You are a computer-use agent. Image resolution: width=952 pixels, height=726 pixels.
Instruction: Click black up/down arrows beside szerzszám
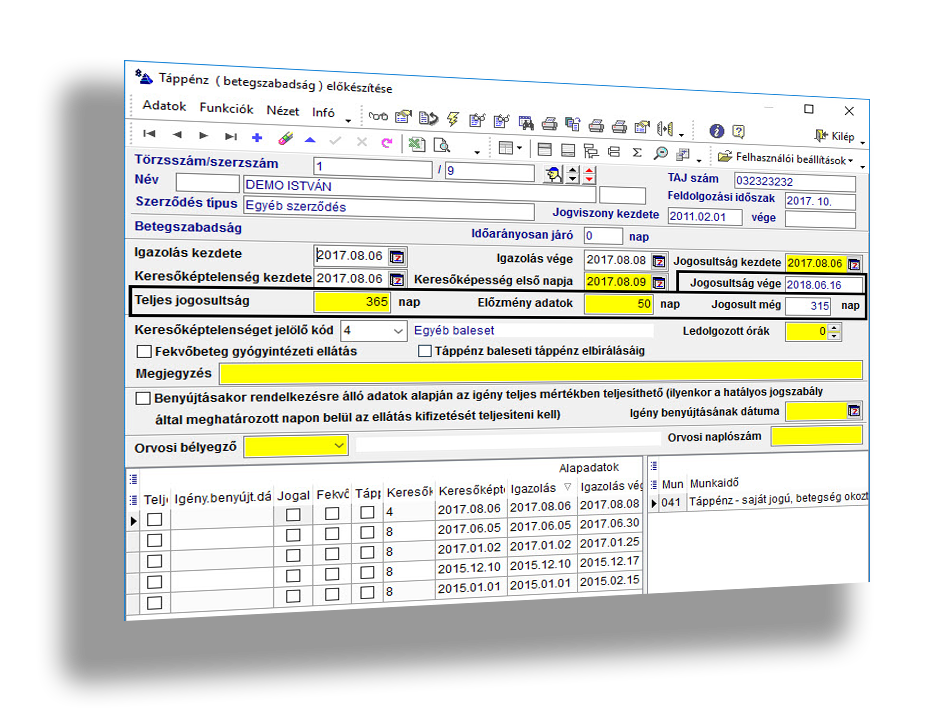[x=573, y=175]
